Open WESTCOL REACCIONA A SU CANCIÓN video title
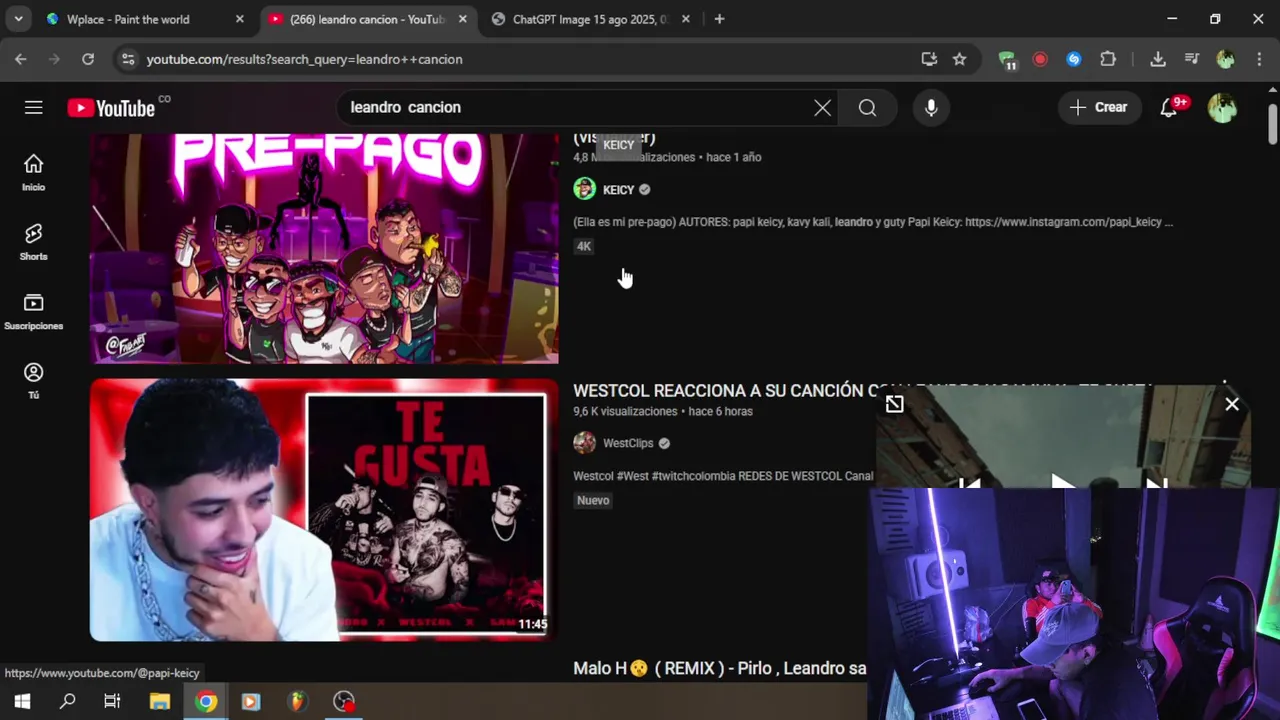The width and height of the screenshot is (1280, 720). pyautogui.click(x=724, y=390)
